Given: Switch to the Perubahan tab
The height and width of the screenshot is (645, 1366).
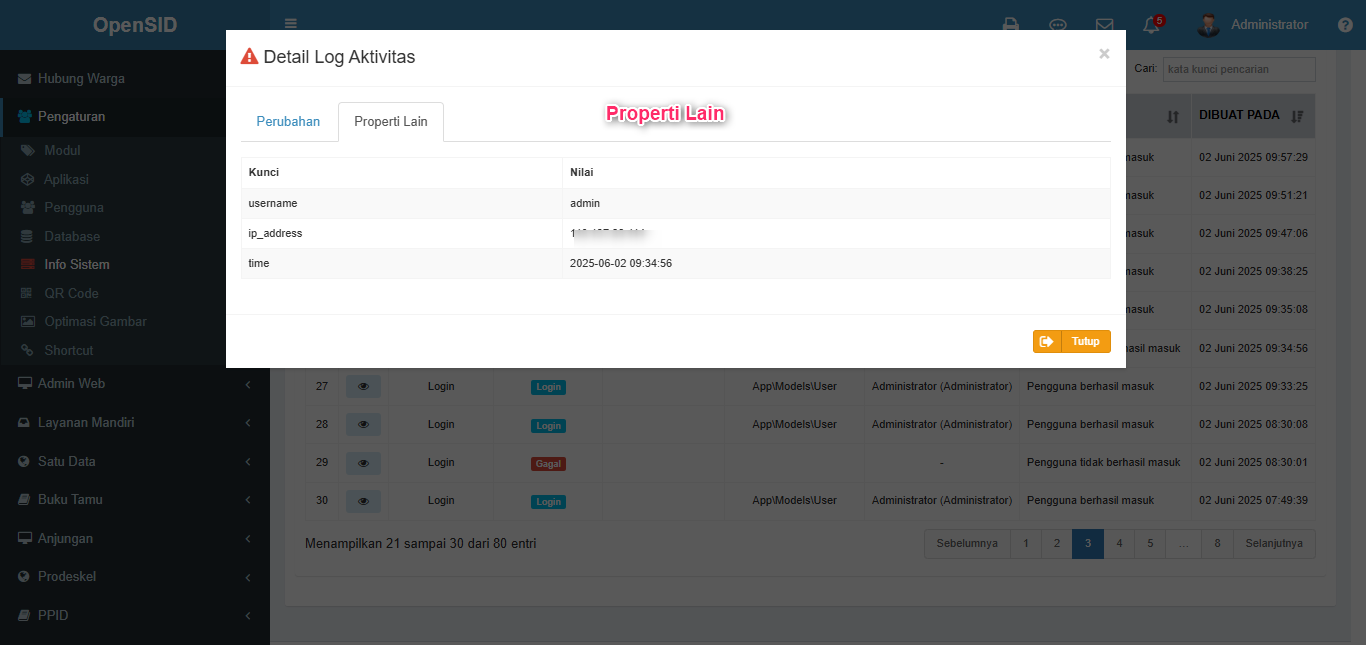Looking at the screenshot, I should click(x=288, y=121).
